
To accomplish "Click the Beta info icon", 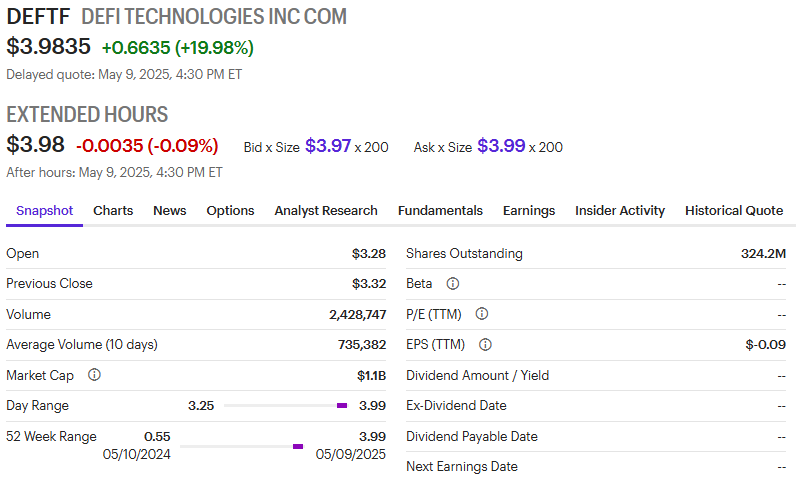I will [x=452, y=283].
